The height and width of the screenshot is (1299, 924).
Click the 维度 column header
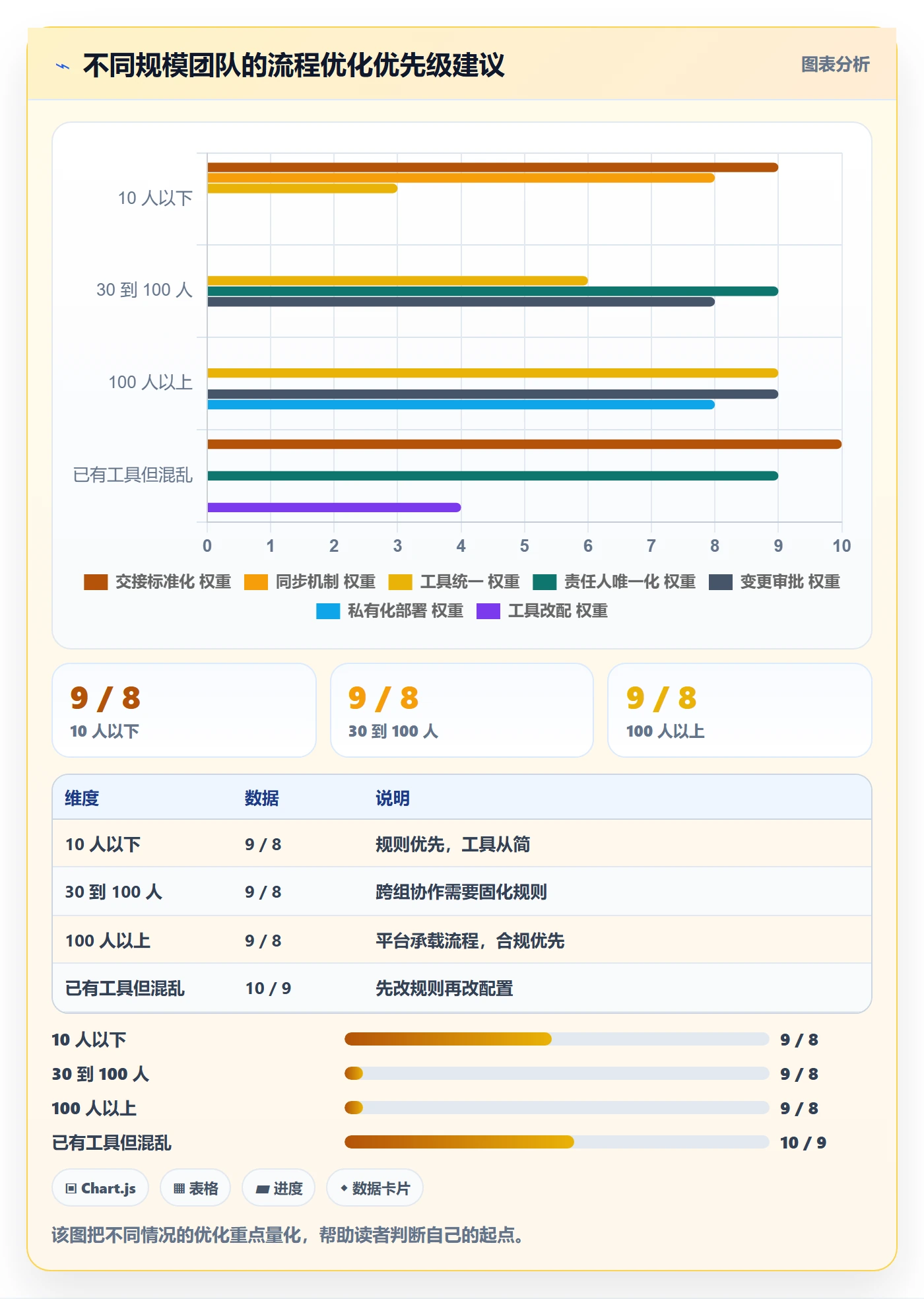coord(82,798)
